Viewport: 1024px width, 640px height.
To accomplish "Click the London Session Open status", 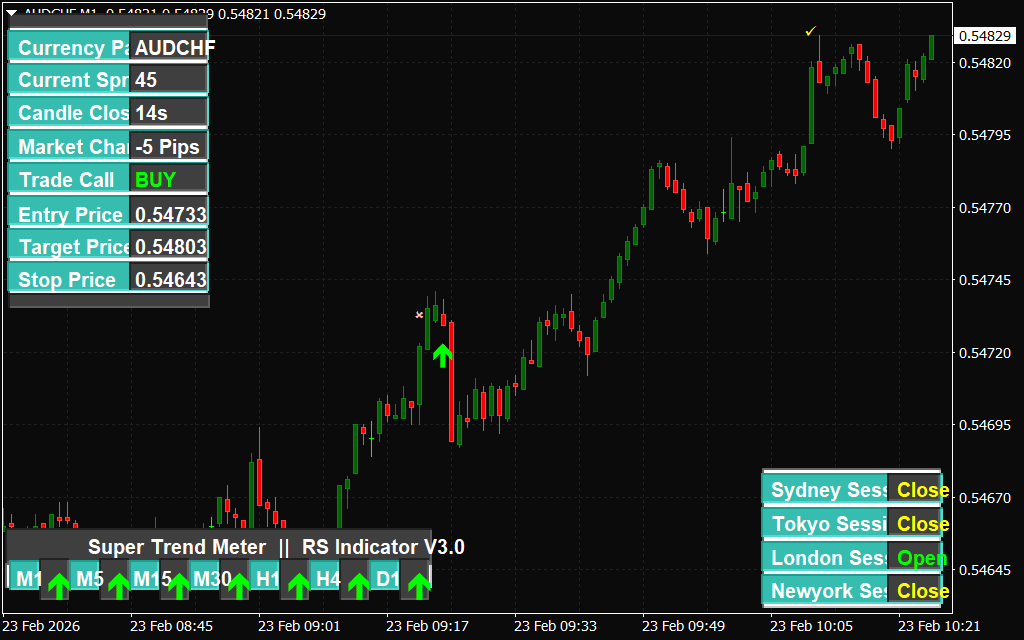I will 917,558.
